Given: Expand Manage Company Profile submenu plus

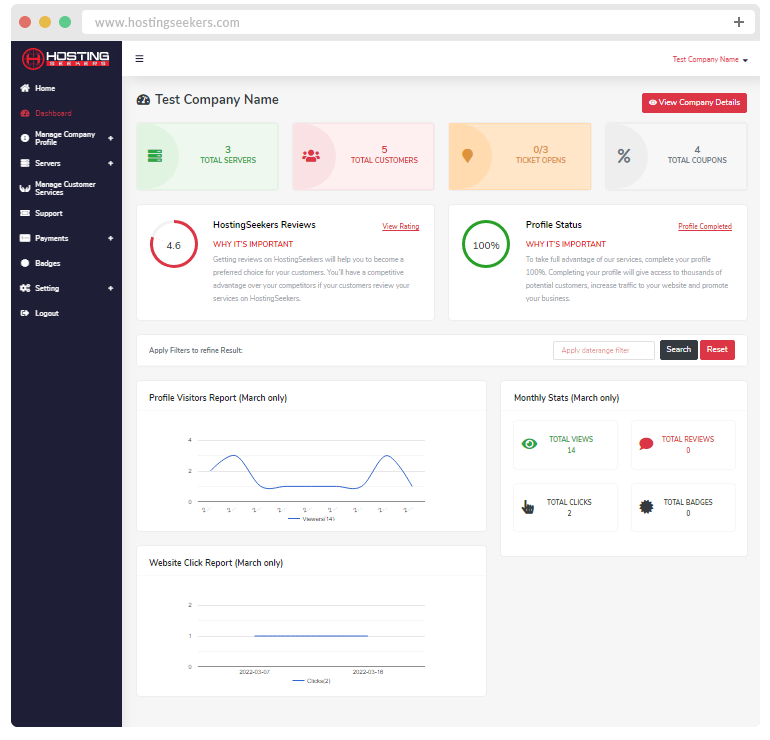Looking at the screenshot, I should click(110, 138).
